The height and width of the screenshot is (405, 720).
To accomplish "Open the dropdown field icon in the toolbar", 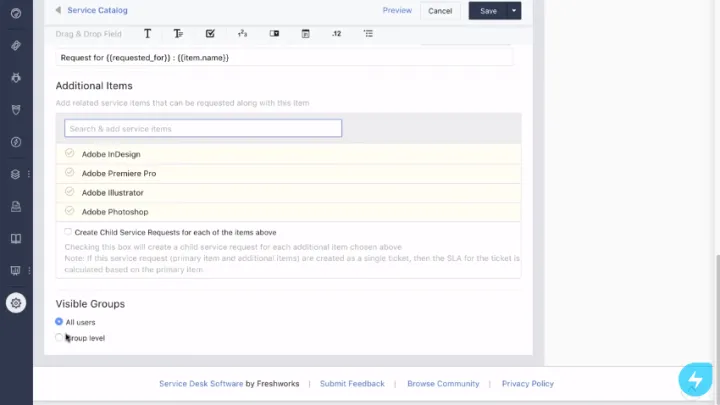I will [274, 34].
